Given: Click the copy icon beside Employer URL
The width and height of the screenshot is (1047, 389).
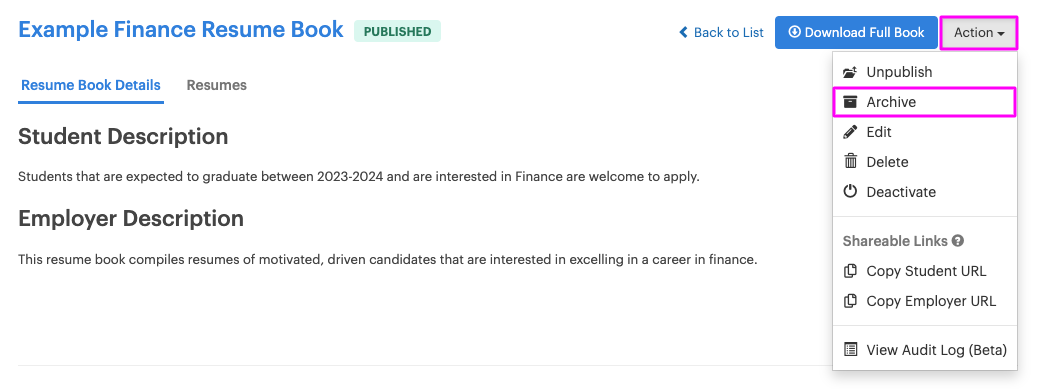Looking at the screenshot, I should [x=850, y=301].
